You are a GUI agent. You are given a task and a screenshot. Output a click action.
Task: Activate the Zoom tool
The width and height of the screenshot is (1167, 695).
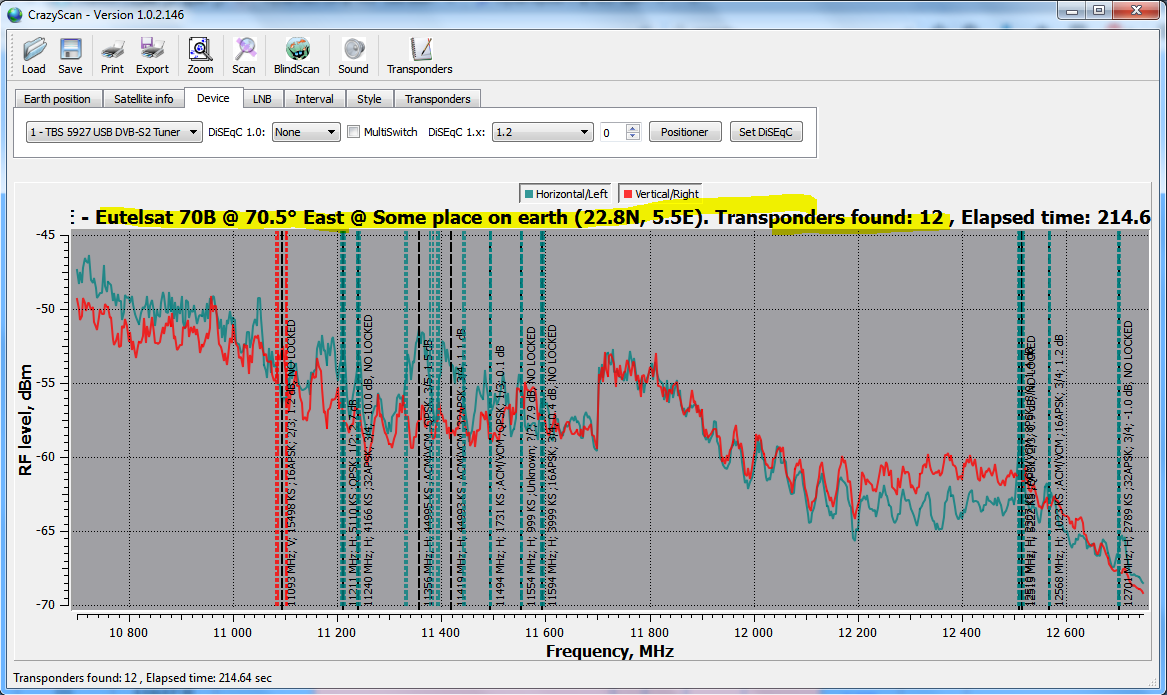(x=200, y=55)
